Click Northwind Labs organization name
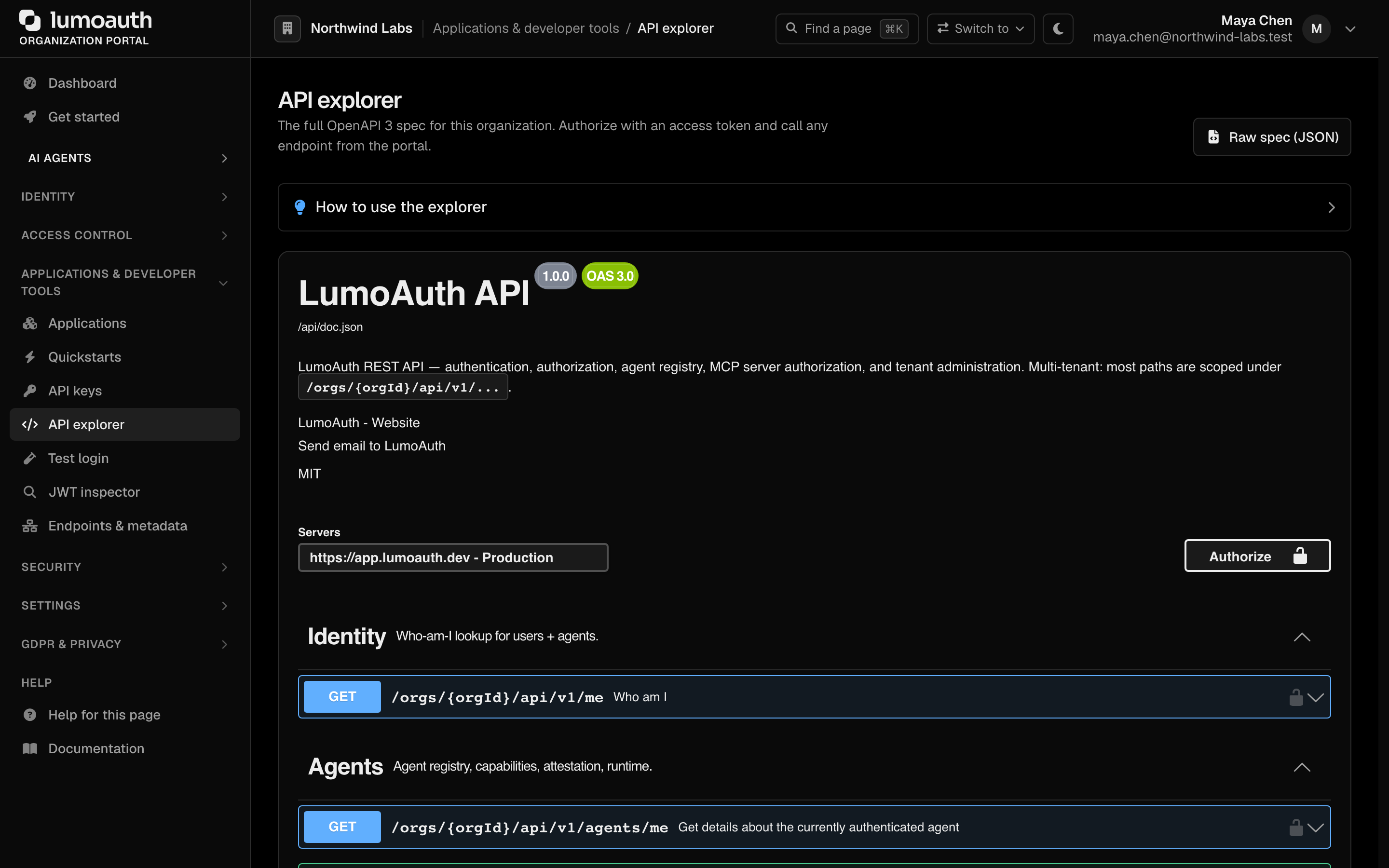1389x868 pixels. [x=362, y=28]
